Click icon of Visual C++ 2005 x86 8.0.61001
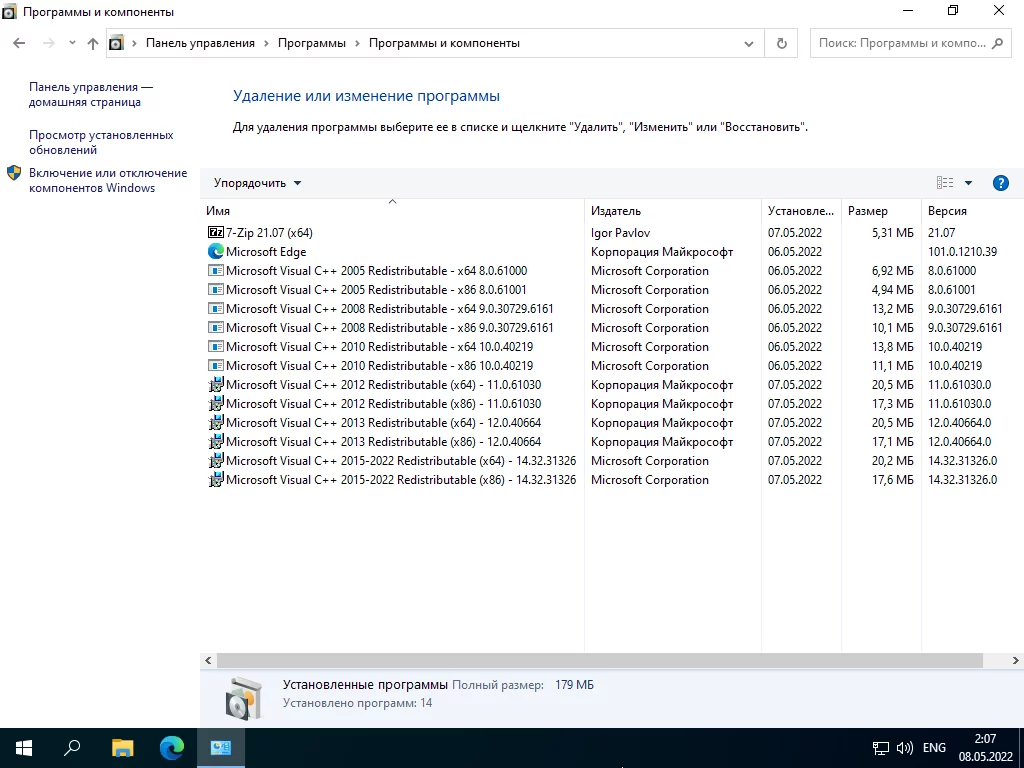This screenshot has width=1024, height=768. pos(216,289)
